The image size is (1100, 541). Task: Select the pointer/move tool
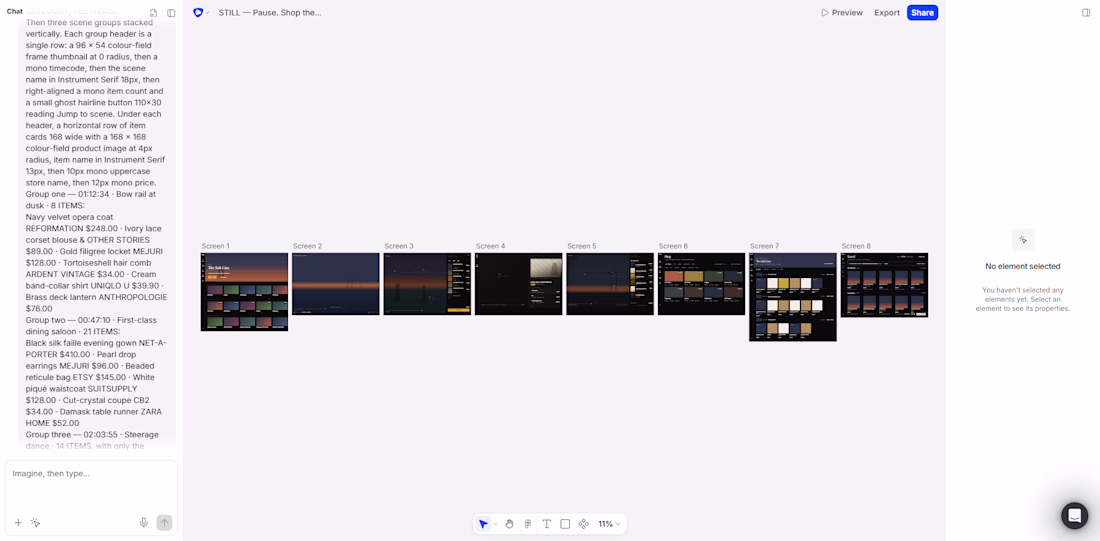[483, 523]
